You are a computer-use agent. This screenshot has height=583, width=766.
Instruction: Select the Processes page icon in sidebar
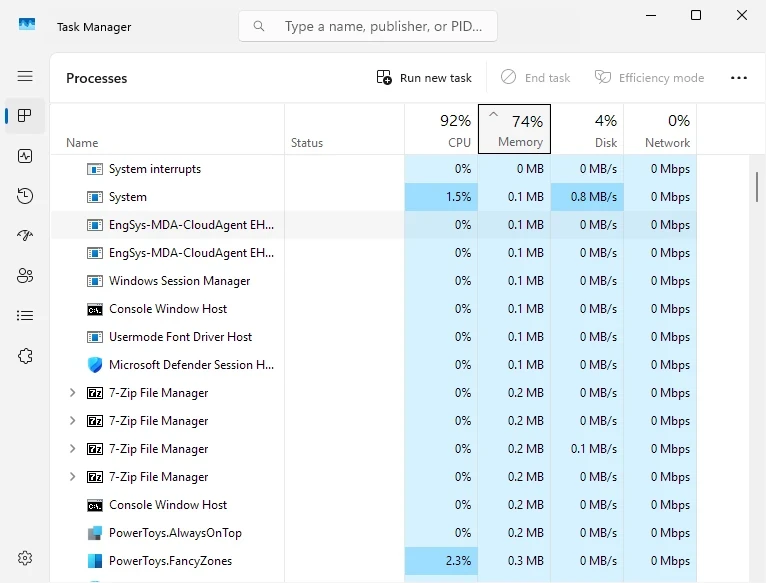coord(25,116)
